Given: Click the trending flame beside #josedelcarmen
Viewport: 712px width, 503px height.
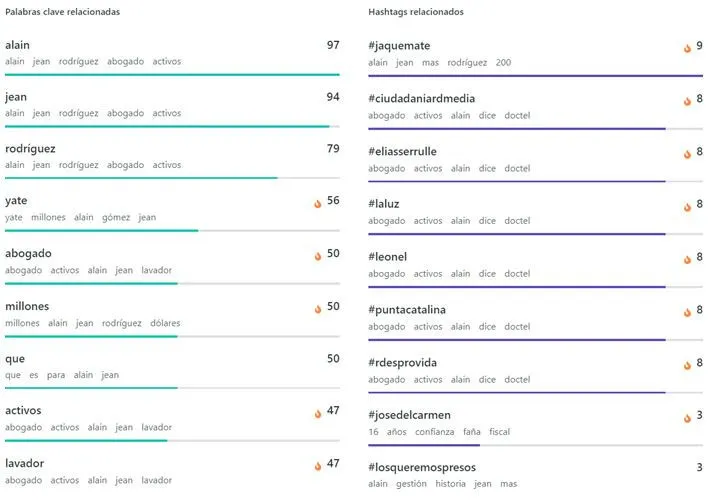Looking at the screenshot, I should pyautogui.click(x=687, y=417).
